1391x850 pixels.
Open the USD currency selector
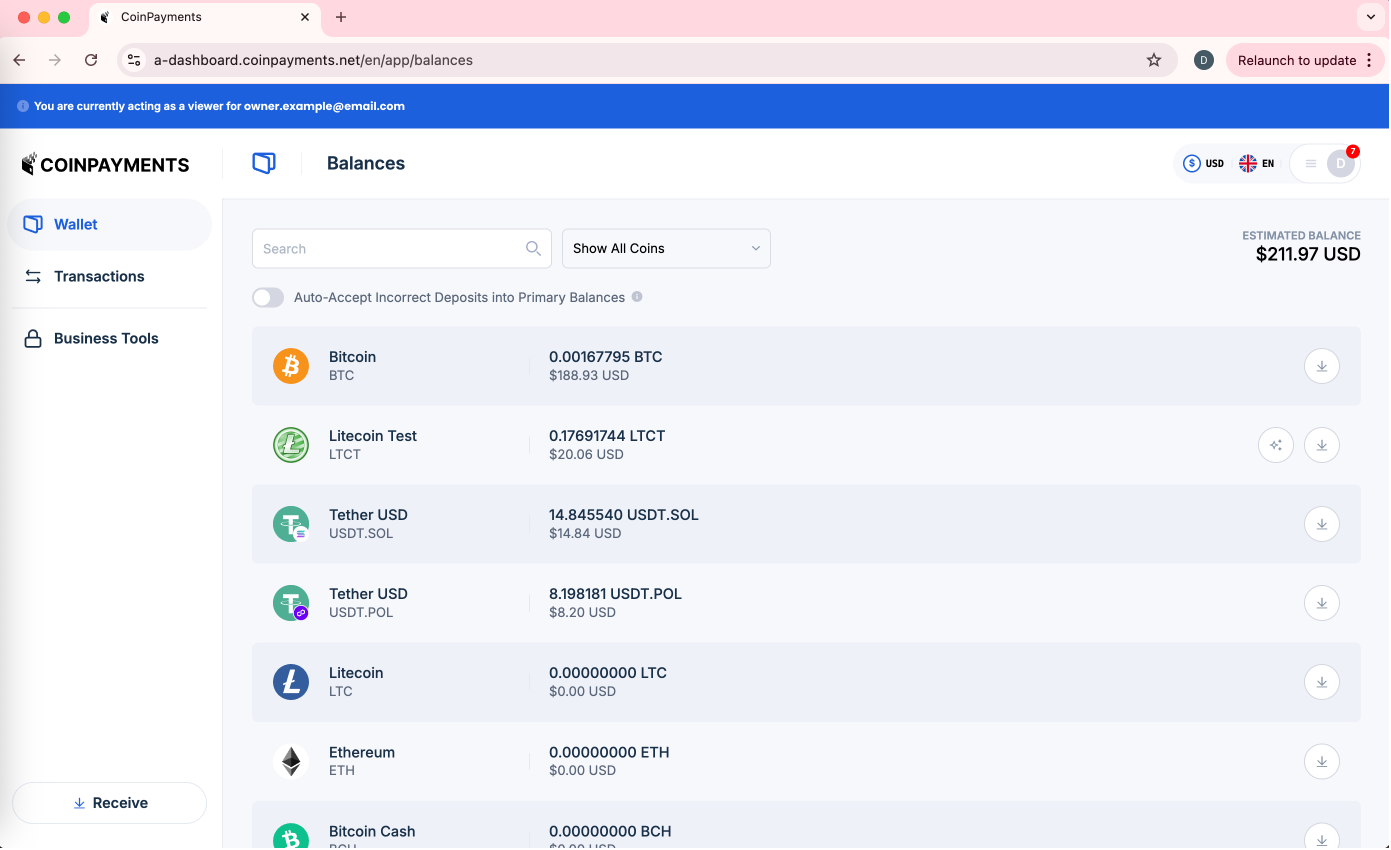(1203, 163)
